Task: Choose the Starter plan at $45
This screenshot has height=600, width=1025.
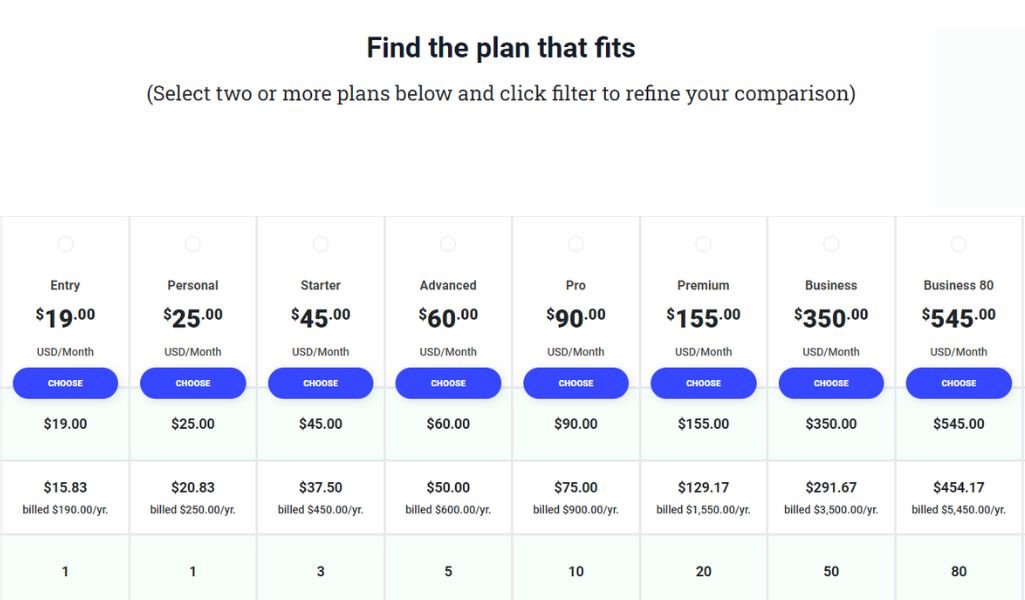Action: pyautogui.click(x=320, y=383)
